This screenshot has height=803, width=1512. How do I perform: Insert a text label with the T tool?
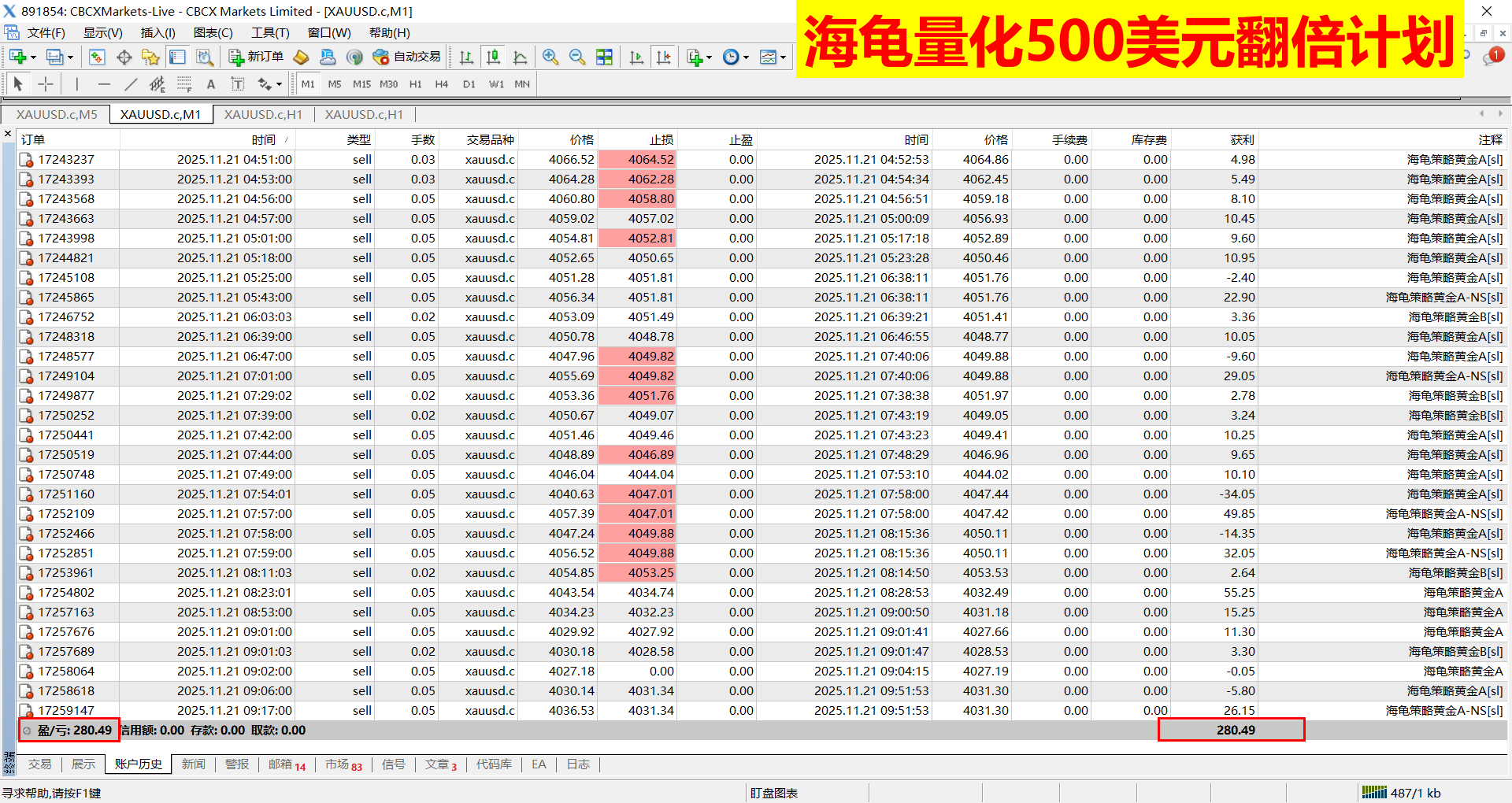[238, 83]
